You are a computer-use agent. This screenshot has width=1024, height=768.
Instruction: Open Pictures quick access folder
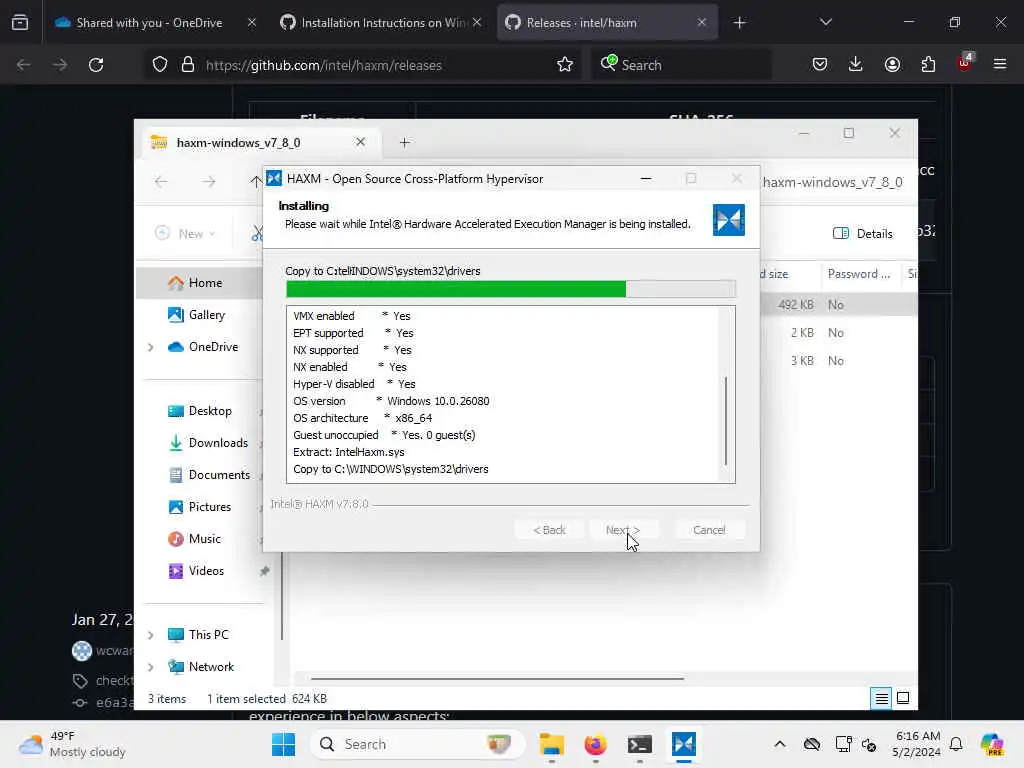tap(200, 507)
